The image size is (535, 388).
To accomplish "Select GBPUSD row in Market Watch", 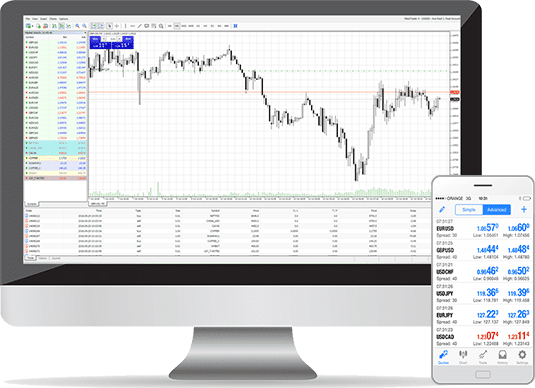I will tap(55, 42).
